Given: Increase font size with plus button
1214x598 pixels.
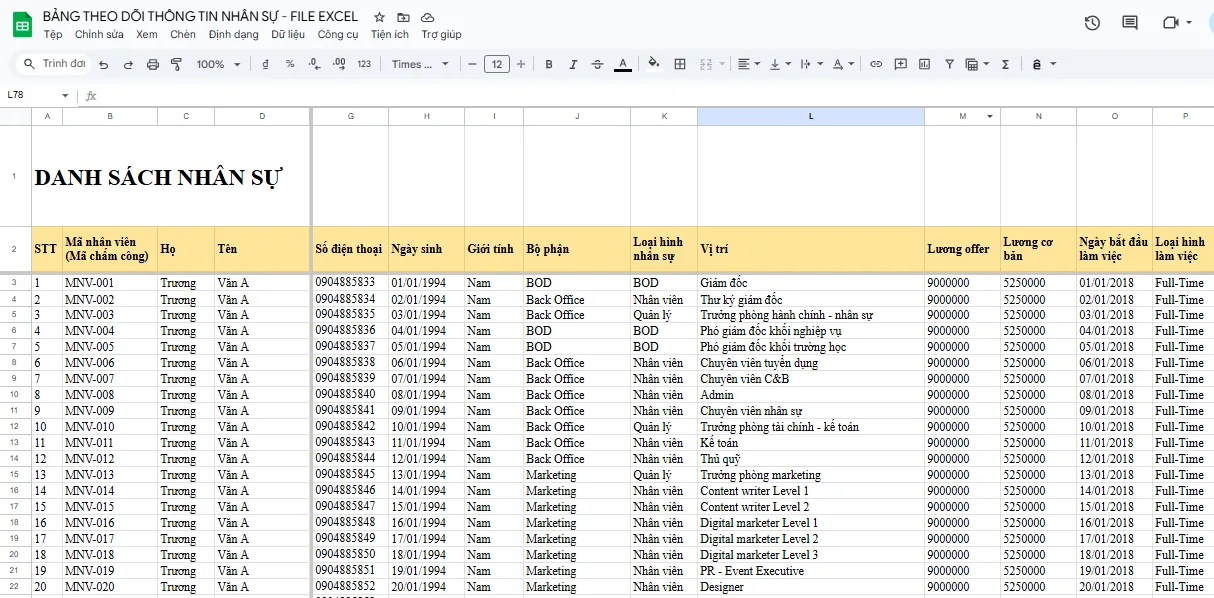Looking at the screenshot, I should [x=521, y=64].
